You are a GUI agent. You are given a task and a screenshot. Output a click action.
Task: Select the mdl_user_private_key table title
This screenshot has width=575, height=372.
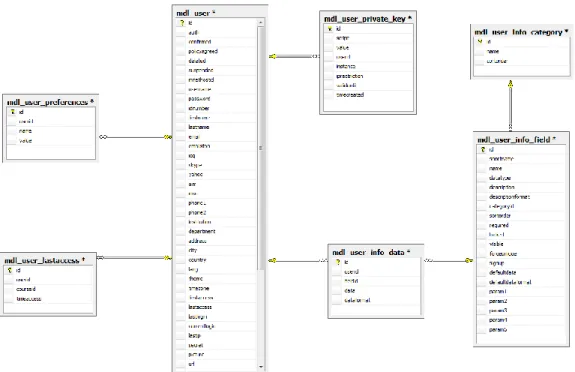(367, 19)
